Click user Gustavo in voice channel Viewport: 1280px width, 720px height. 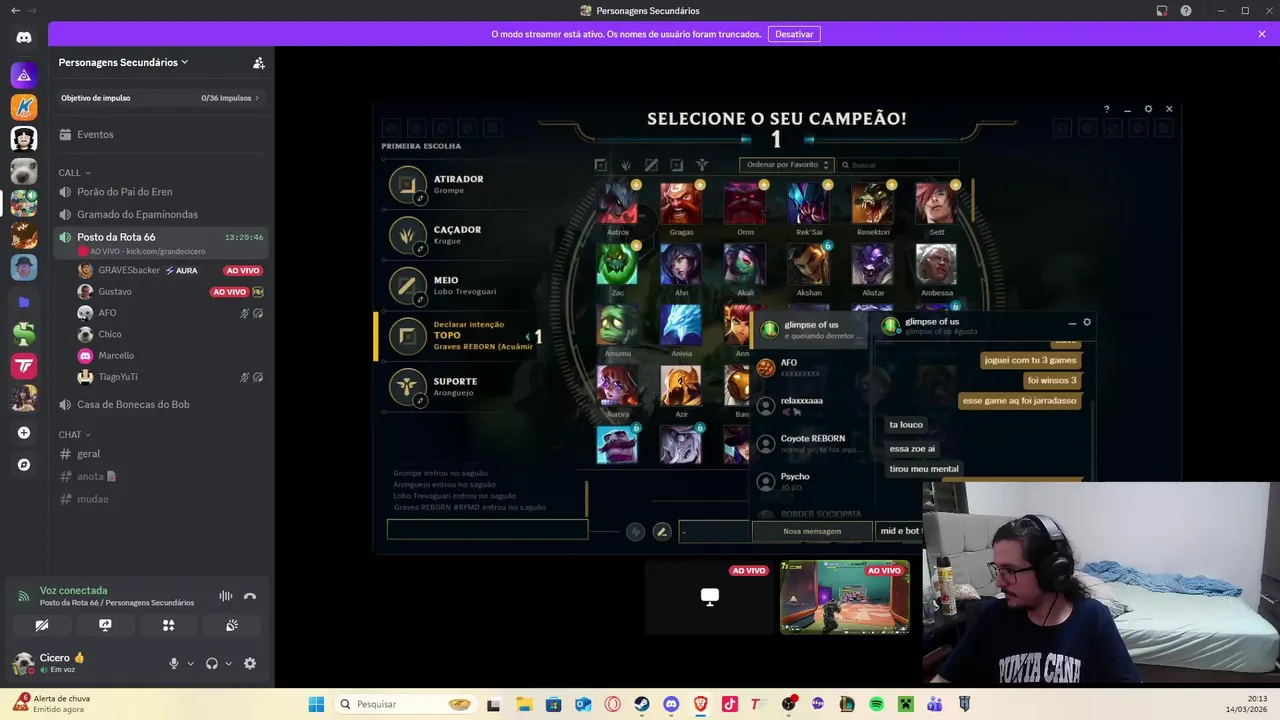click(170, 291)
